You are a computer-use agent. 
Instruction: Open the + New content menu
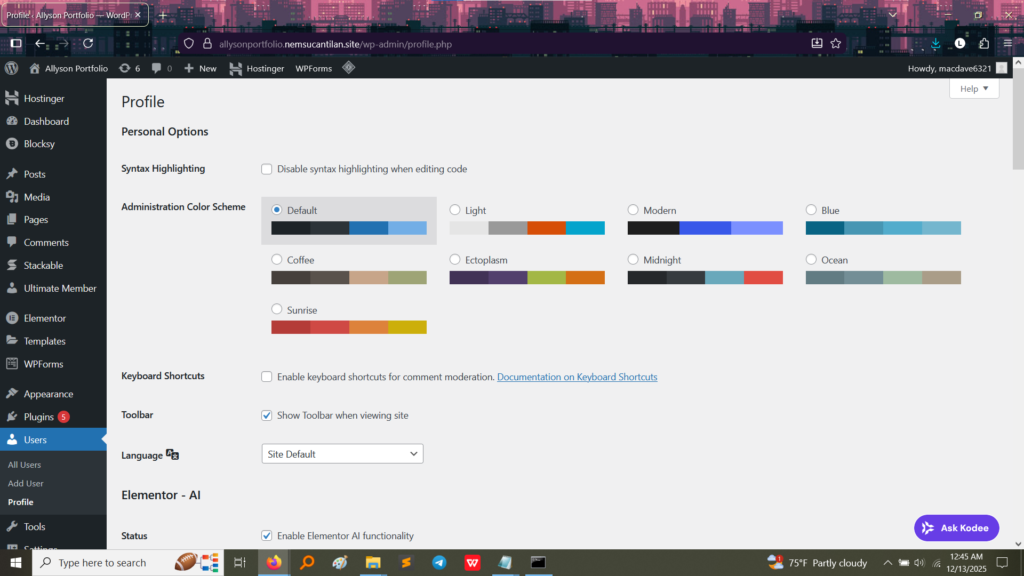(x=199, y=68)
